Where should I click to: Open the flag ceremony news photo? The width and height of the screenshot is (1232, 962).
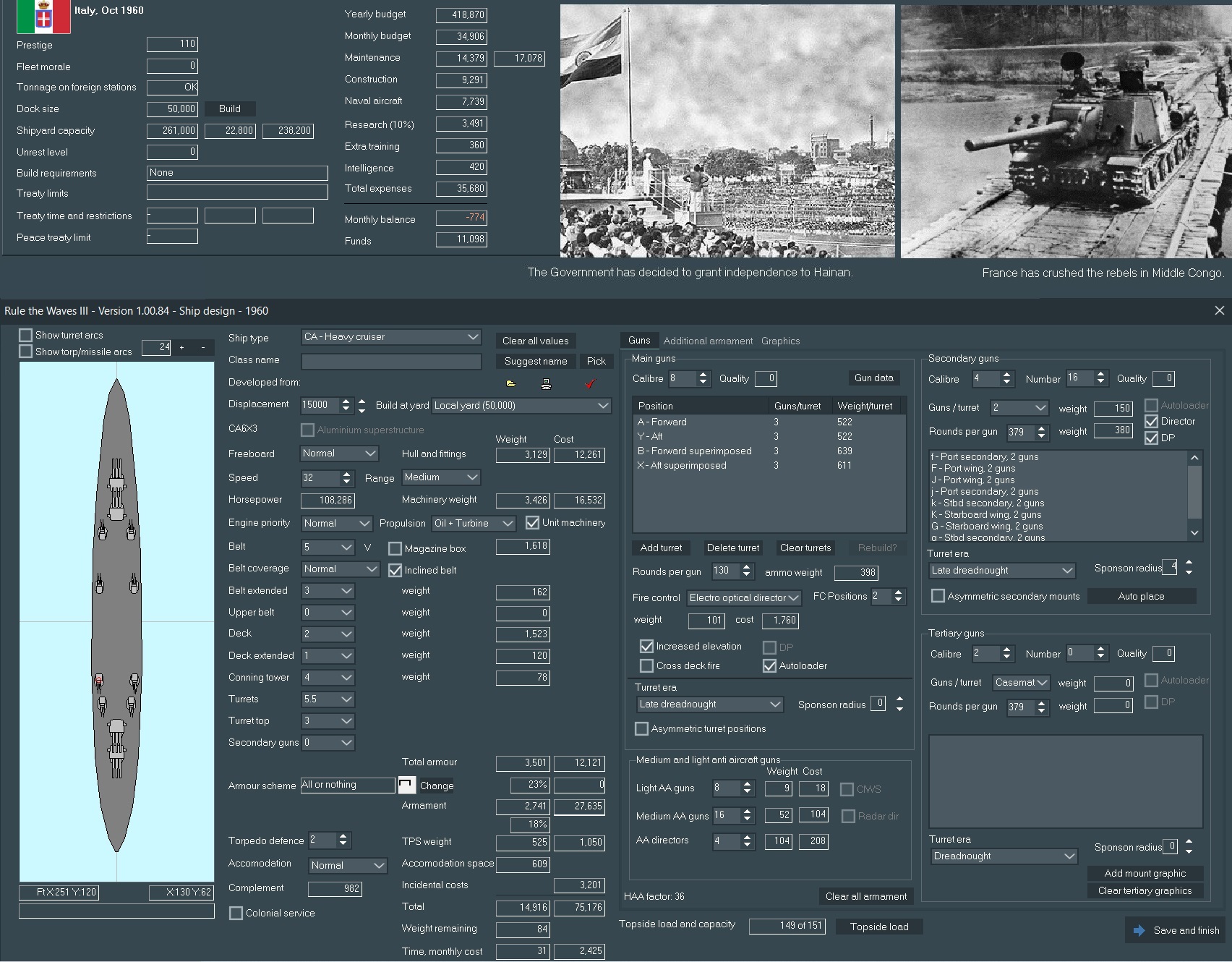pyautogui.click(x=727, y=131)
